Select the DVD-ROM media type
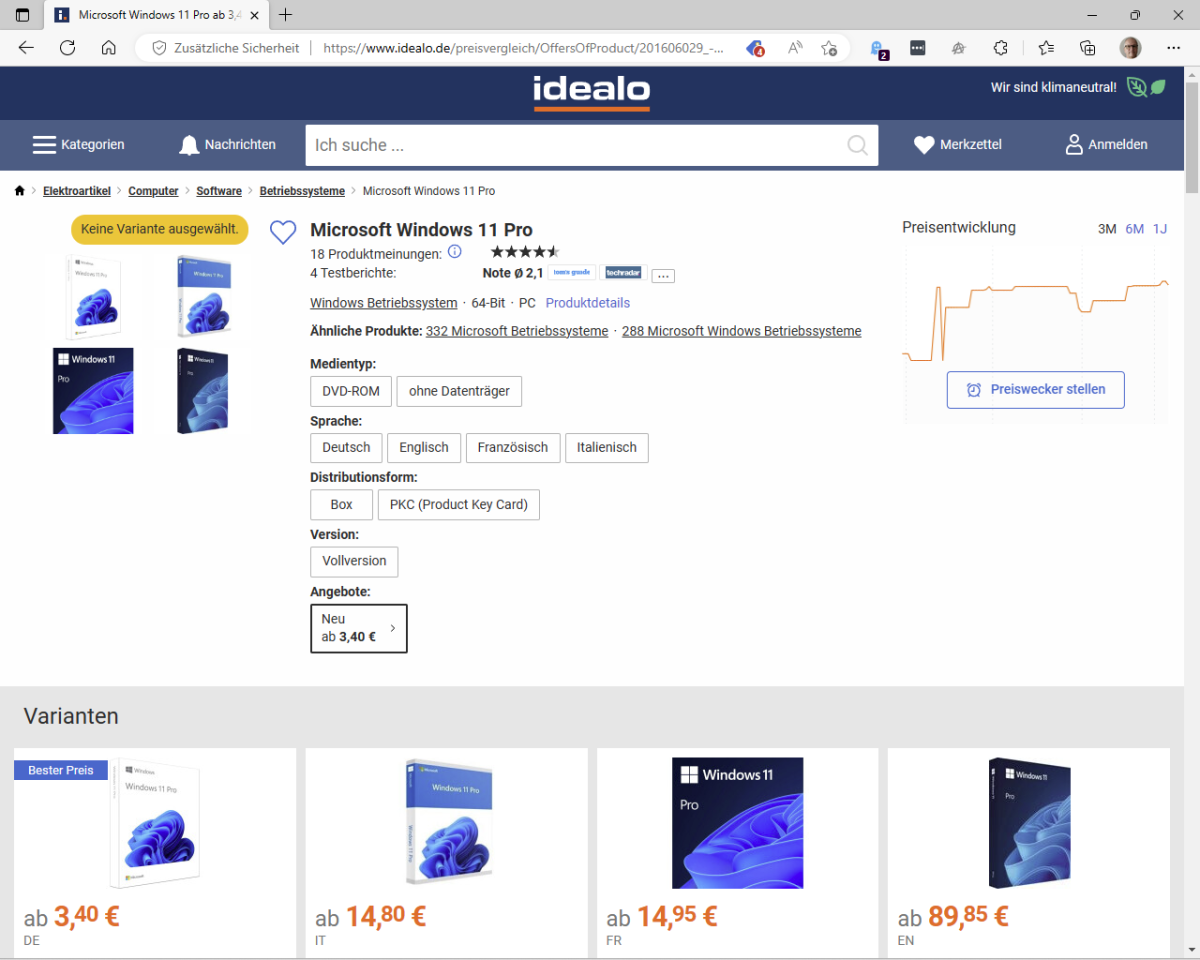Image resolution: width=1200 pixels, height=960 pixels. (351, 391)
